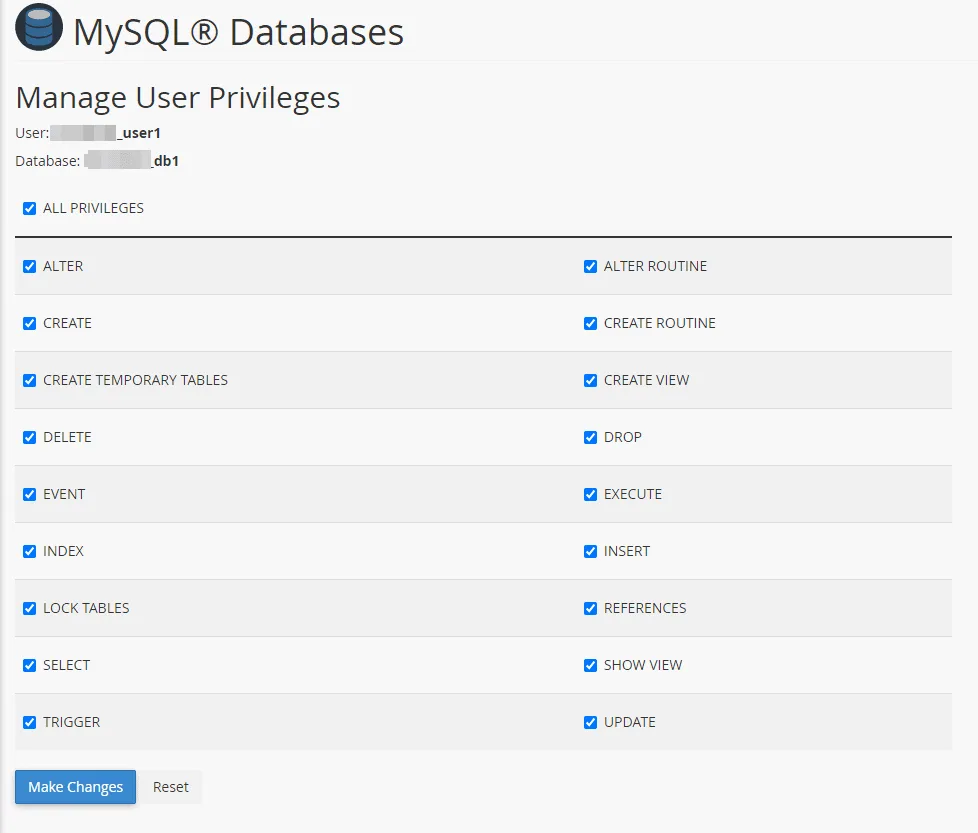Toggle the CREATE ROUTINE checkbox
978x833 pixels.
pyautogui.click(x=590, y=323)
